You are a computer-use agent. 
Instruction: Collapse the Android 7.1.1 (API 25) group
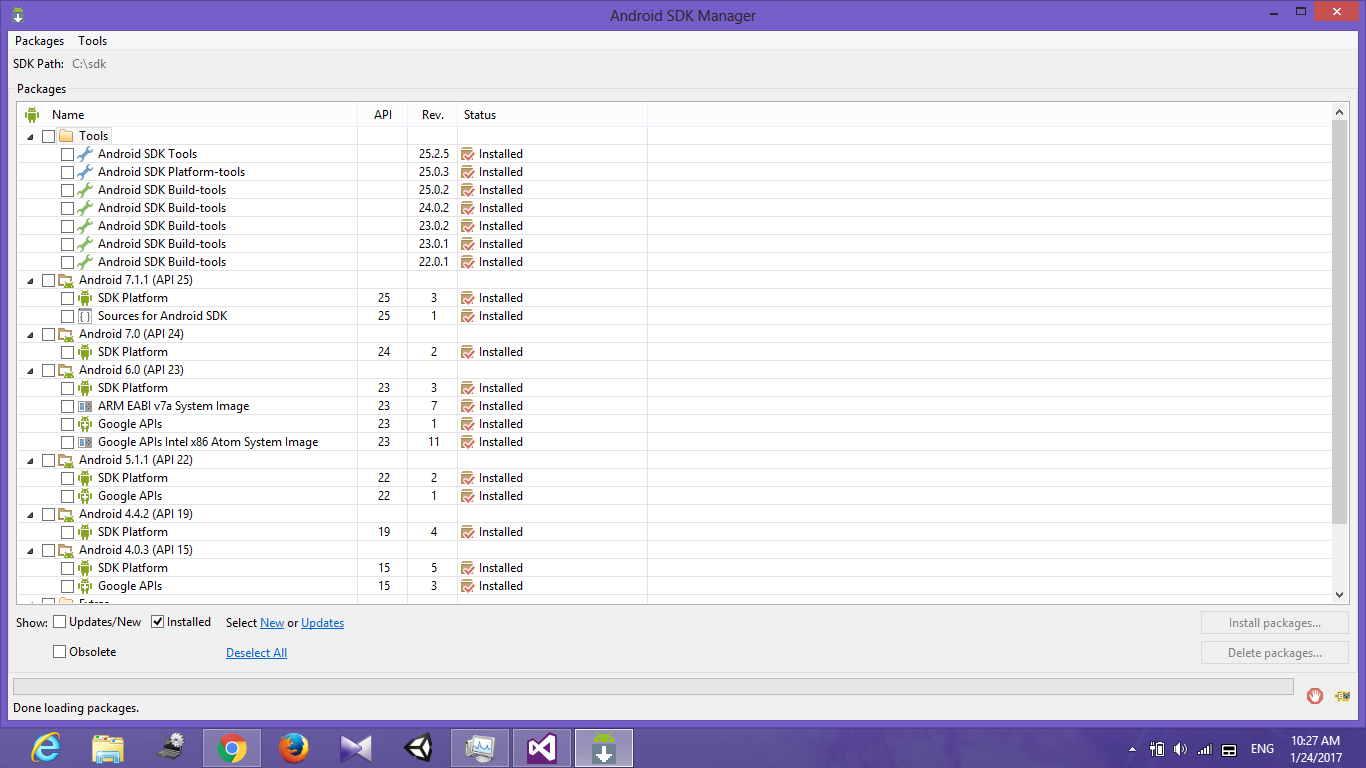tap(30, 281)
